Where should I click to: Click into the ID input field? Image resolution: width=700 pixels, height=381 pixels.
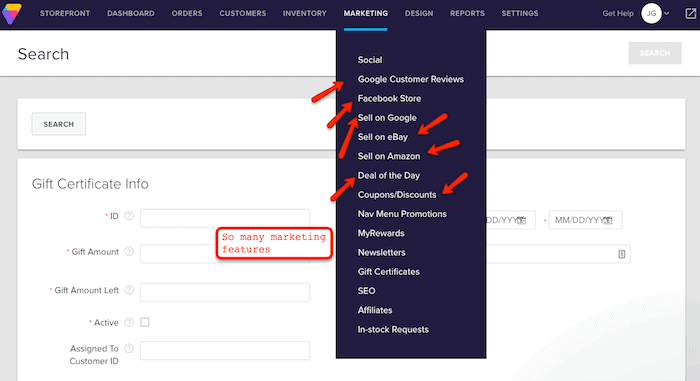[x=225, y=218]
